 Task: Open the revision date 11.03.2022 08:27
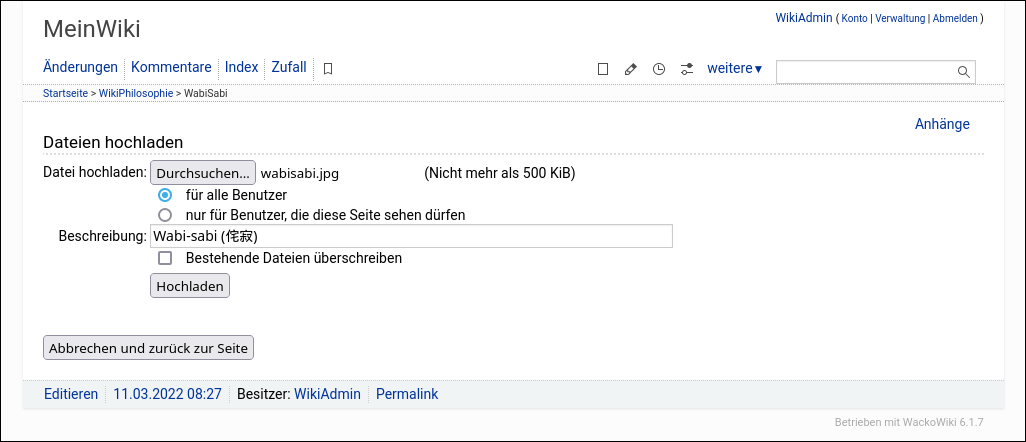(168, 394)
